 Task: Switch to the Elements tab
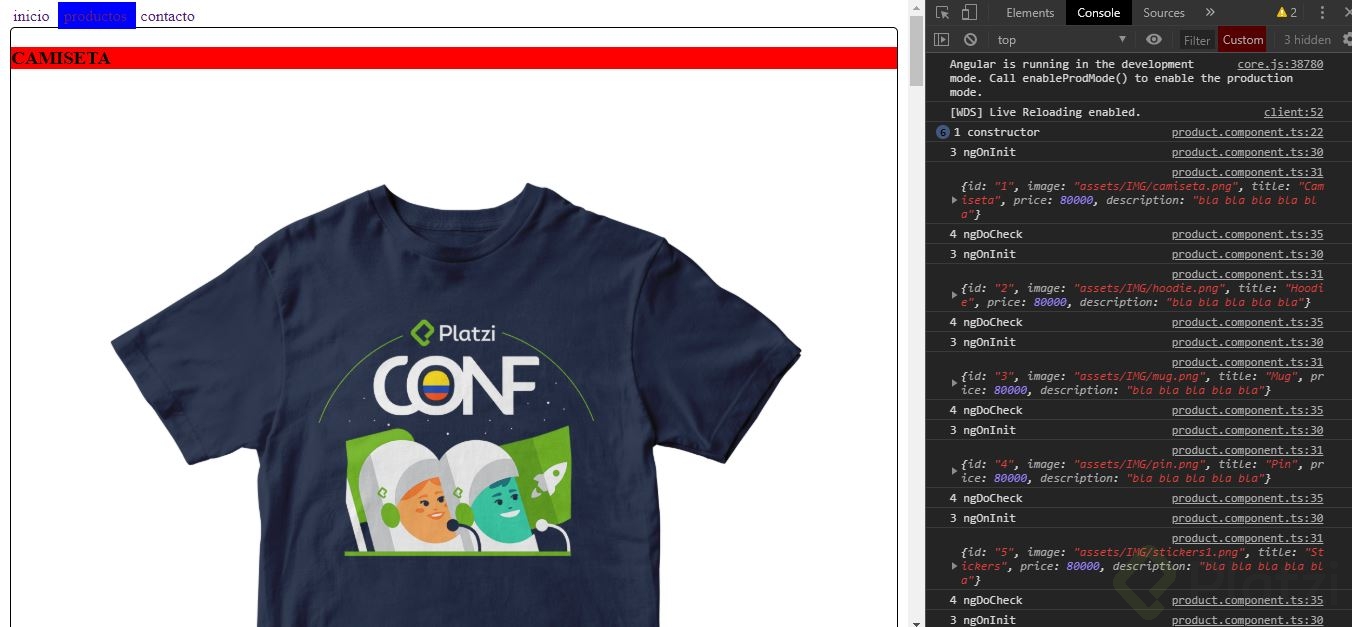pos(1030,13)
